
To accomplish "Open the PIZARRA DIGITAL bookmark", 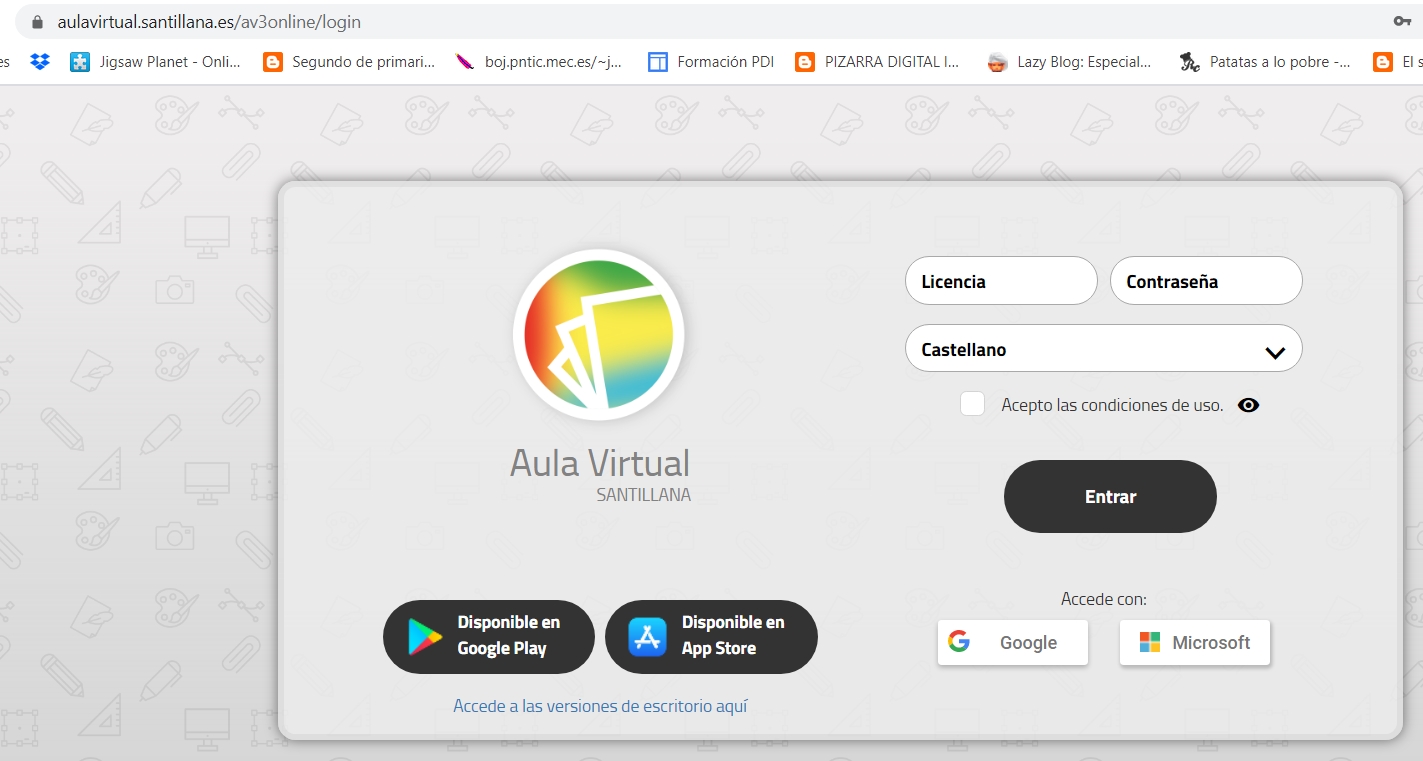I will click(x=878, y=61).
